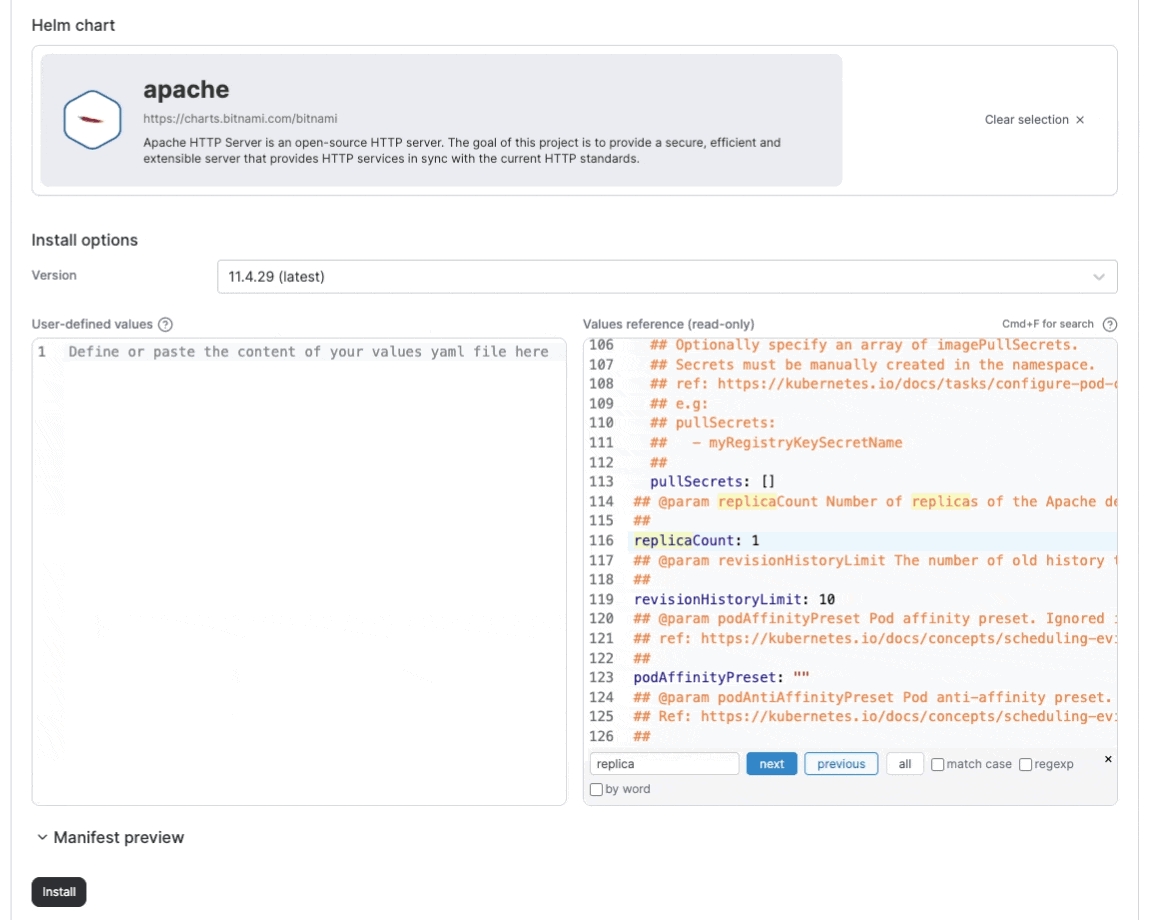Enable the regexp checkbox

[1025, 764]
